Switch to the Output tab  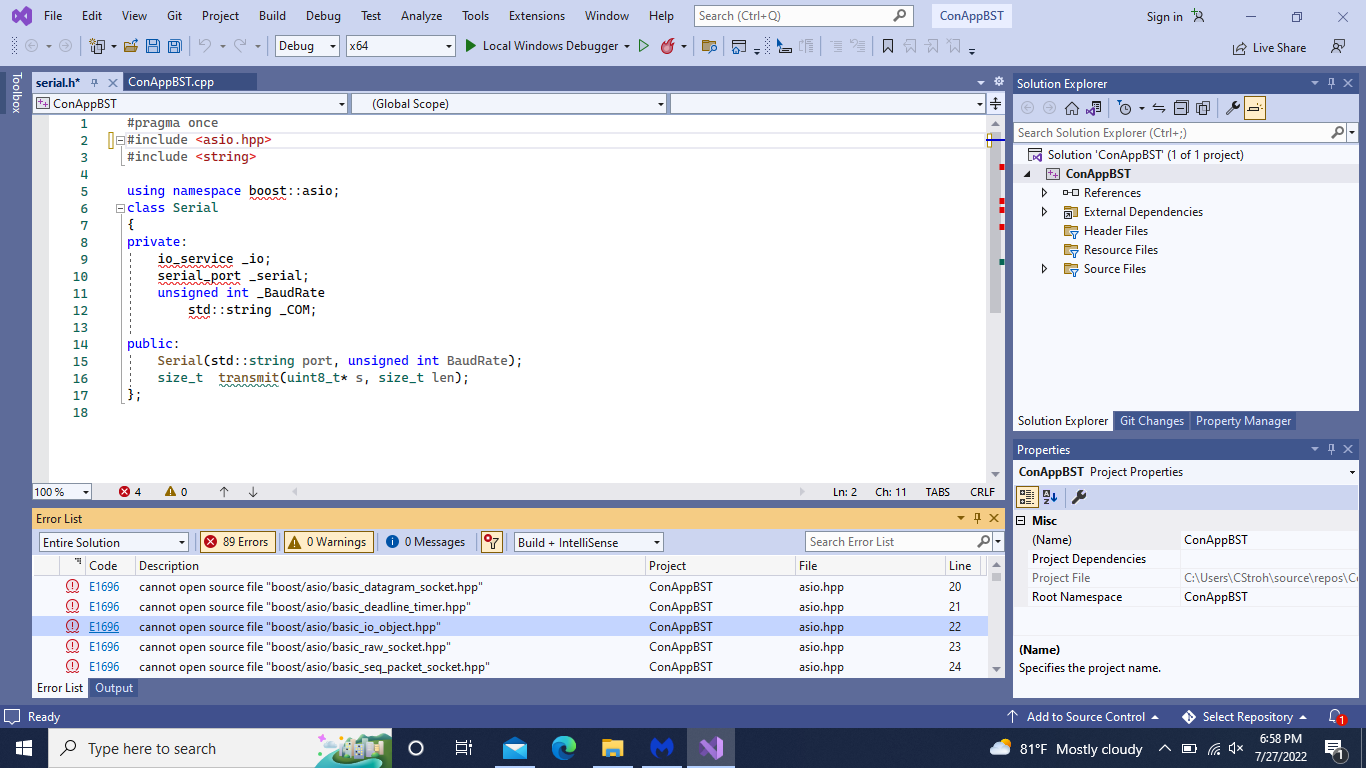coord(114,688)
